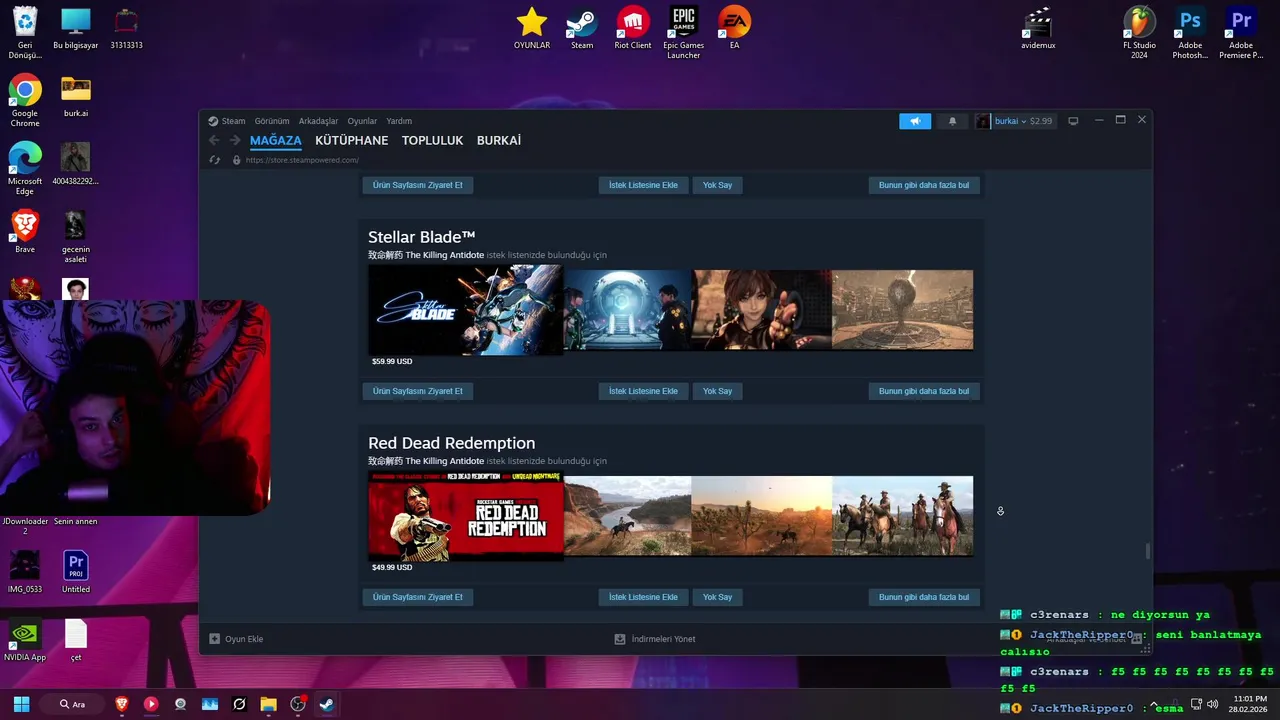Open the Oyunlar menu
The width and height of the screenshot is (1280, 720).
362,121
